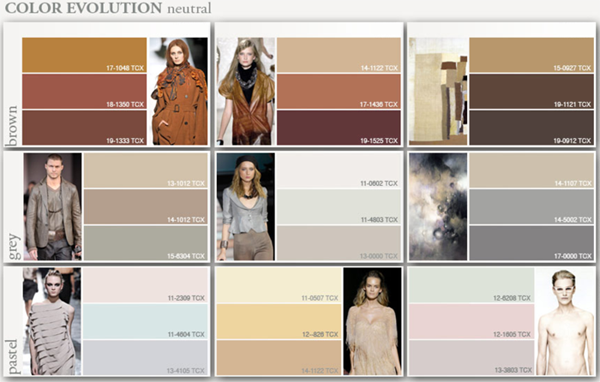This screenshot has width=600, height=382.
Task: Click the 18-1350 TCX reddish brown swatch
Action: click(84, 91)
